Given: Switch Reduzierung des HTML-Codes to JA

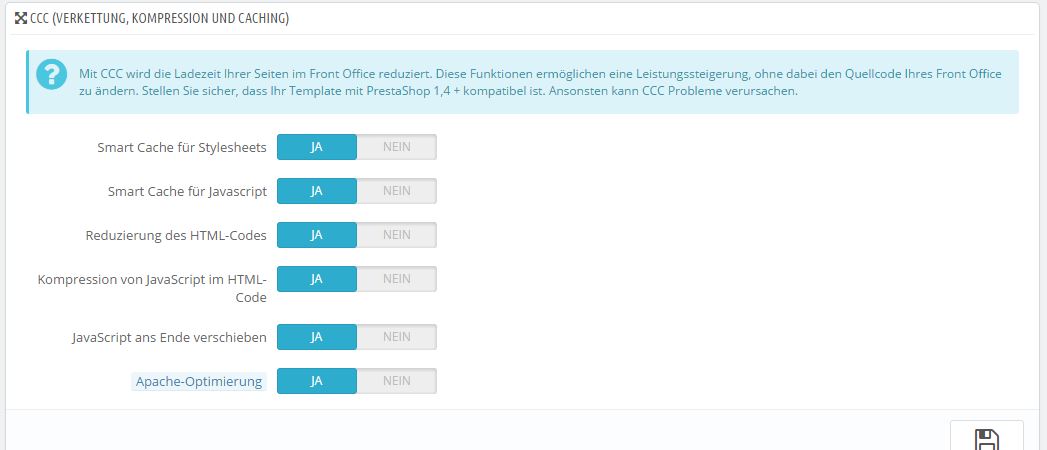Looking at the screenshot, I should (316, 235).
